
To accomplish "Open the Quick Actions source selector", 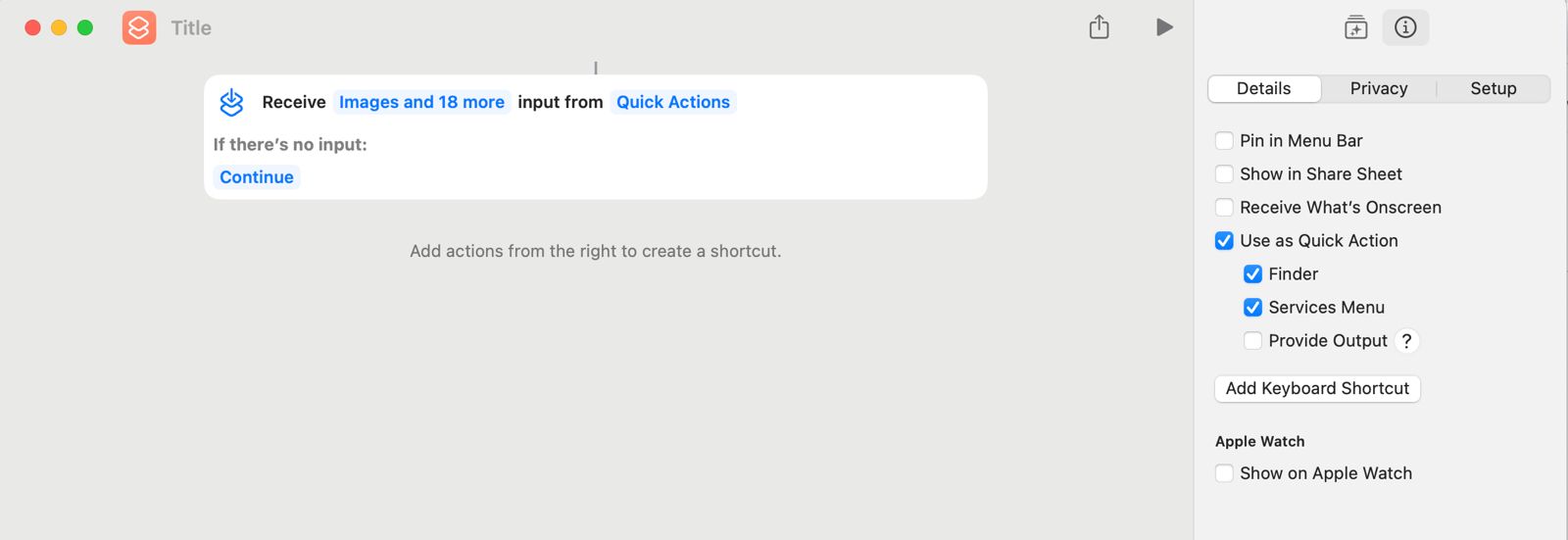I will [x=672, y=102].
